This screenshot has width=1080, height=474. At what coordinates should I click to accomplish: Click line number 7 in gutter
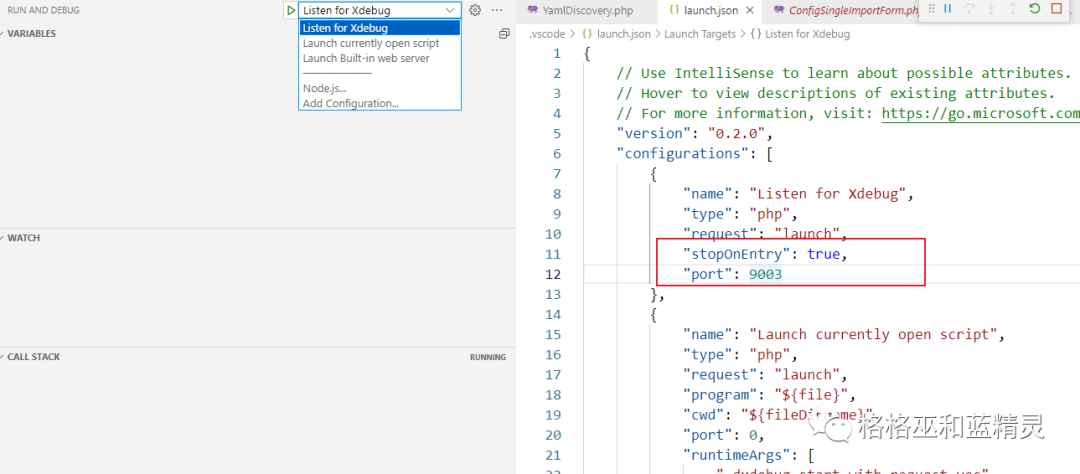coord(557,174)
